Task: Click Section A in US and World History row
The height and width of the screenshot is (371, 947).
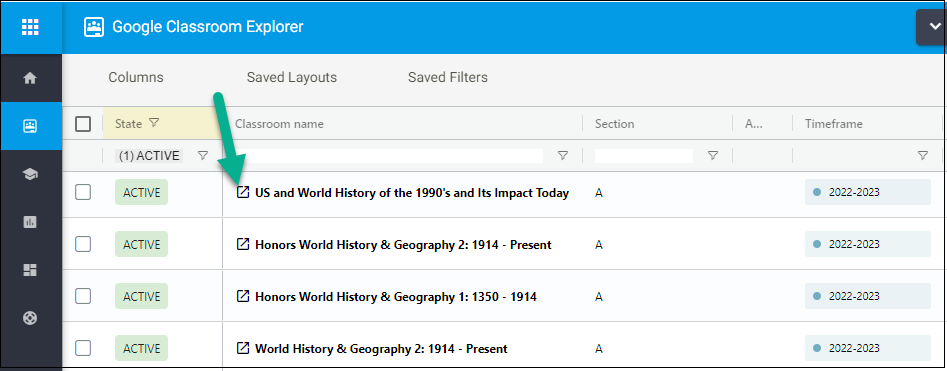Action: [x=599, y=193]
